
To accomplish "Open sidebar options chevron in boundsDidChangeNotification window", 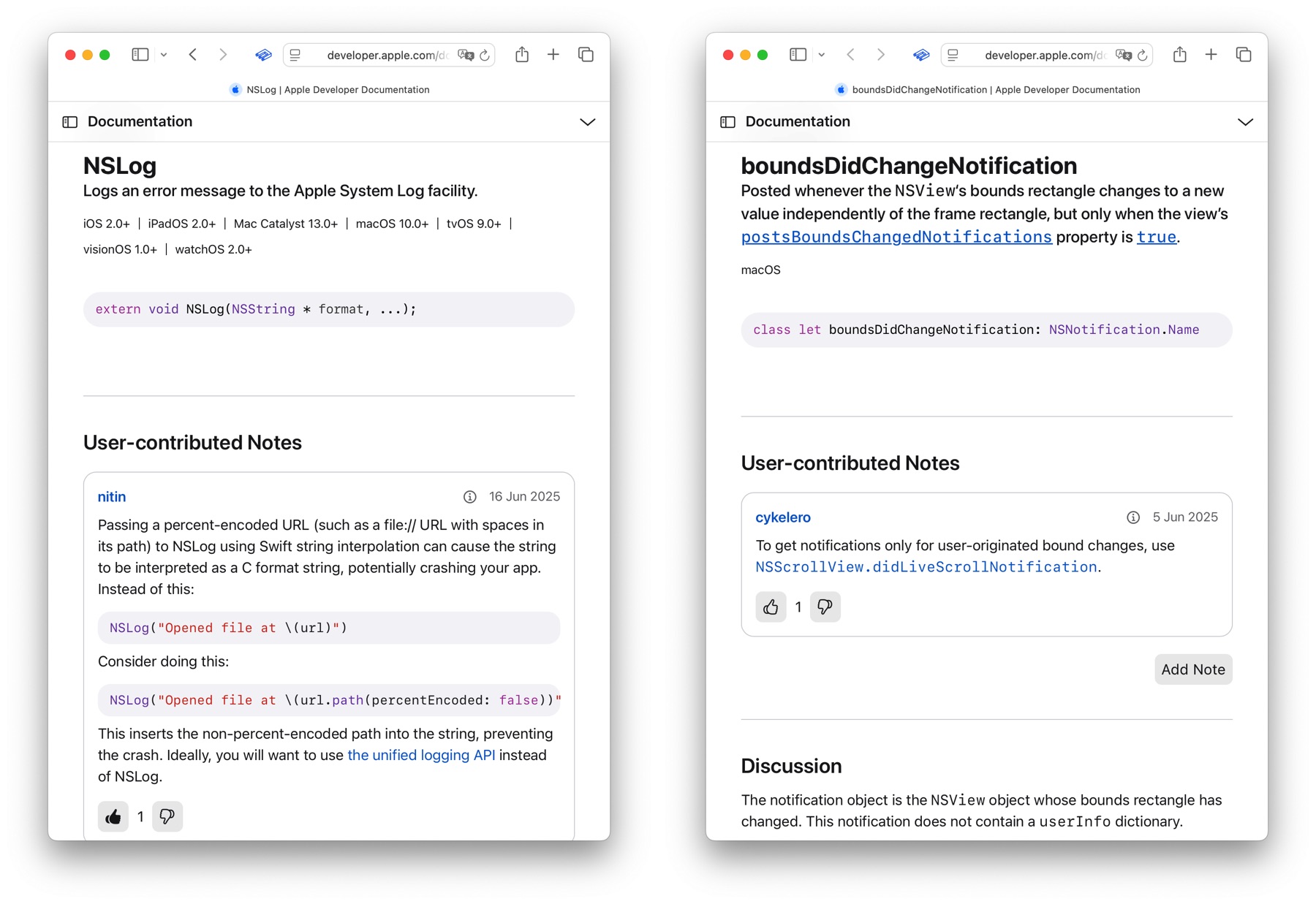I will point(822,55).
